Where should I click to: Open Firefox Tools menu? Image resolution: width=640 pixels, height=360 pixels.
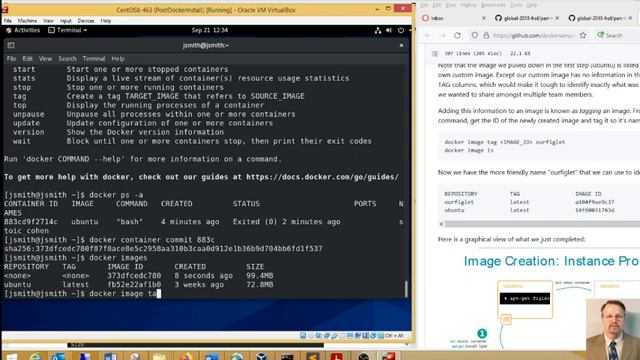pyautogui.click(x=516, y=5)
